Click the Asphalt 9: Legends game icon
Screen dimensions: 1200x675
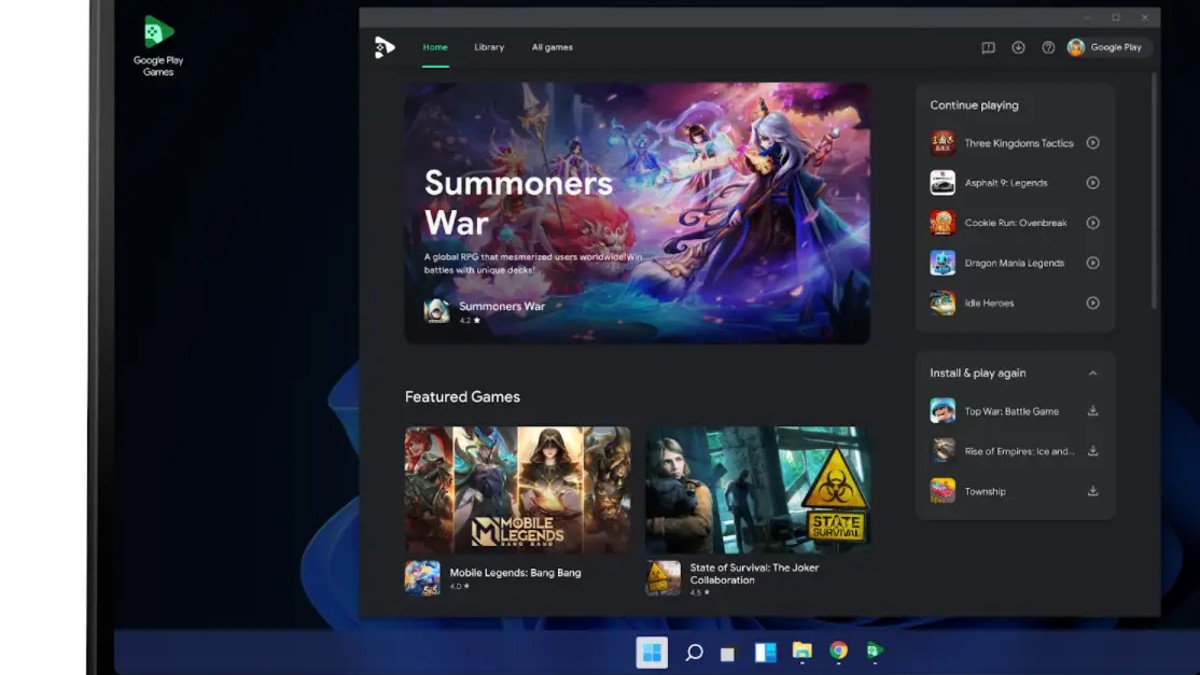(941, 182)
